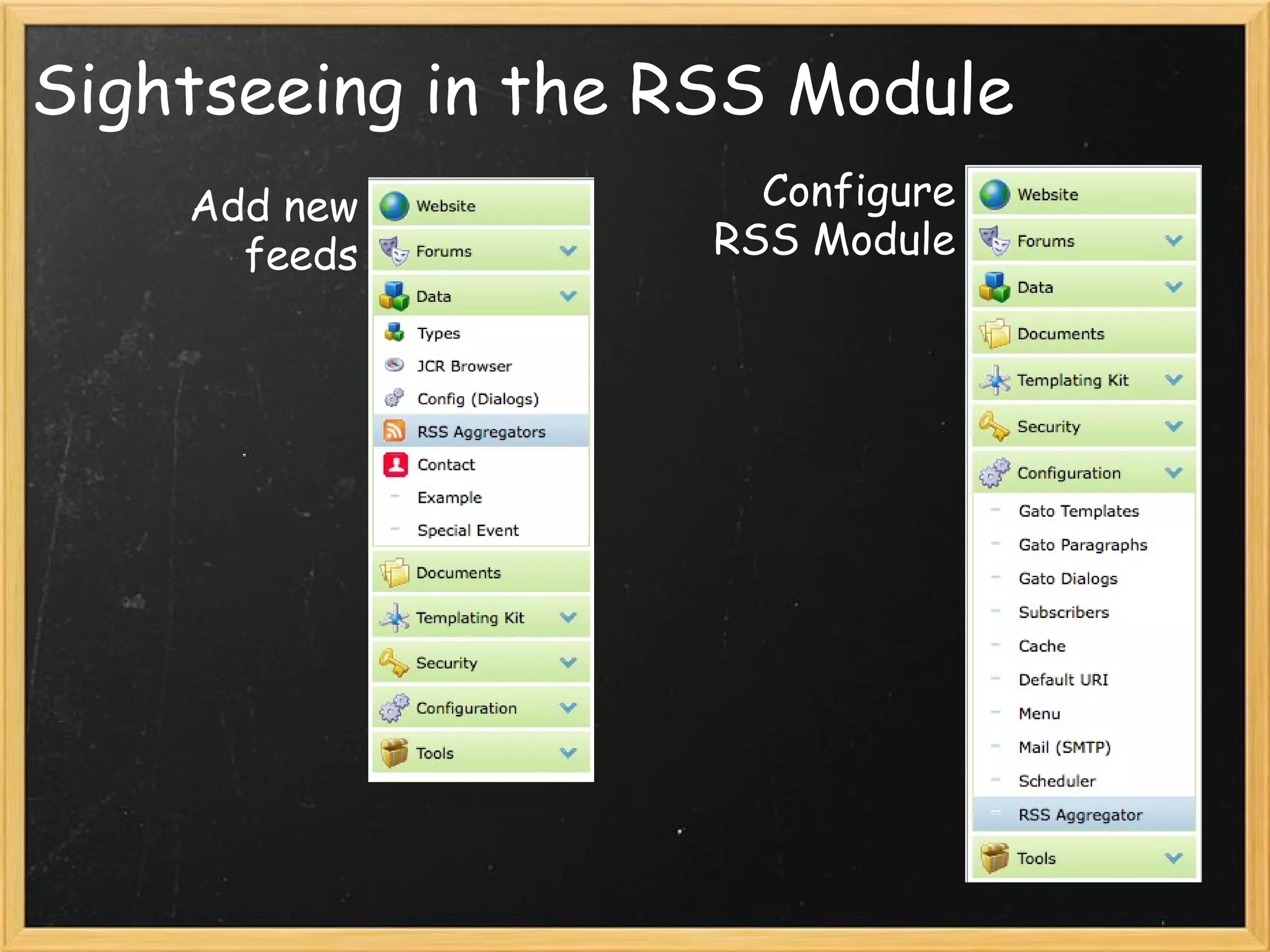Click the Templating Kit star icon in left menu
Viewport: 1270px width, 952px height.
pos(394,617)
